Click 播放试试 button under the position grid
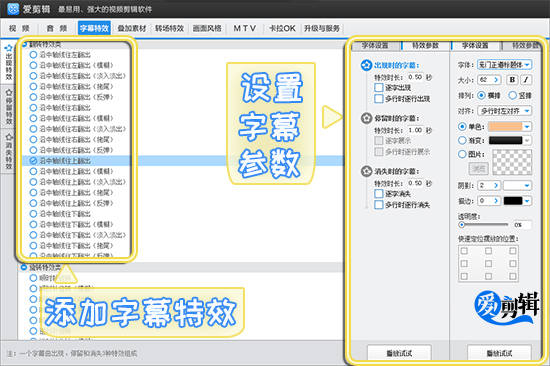This screenshot has width=550, height=366. 499,353
